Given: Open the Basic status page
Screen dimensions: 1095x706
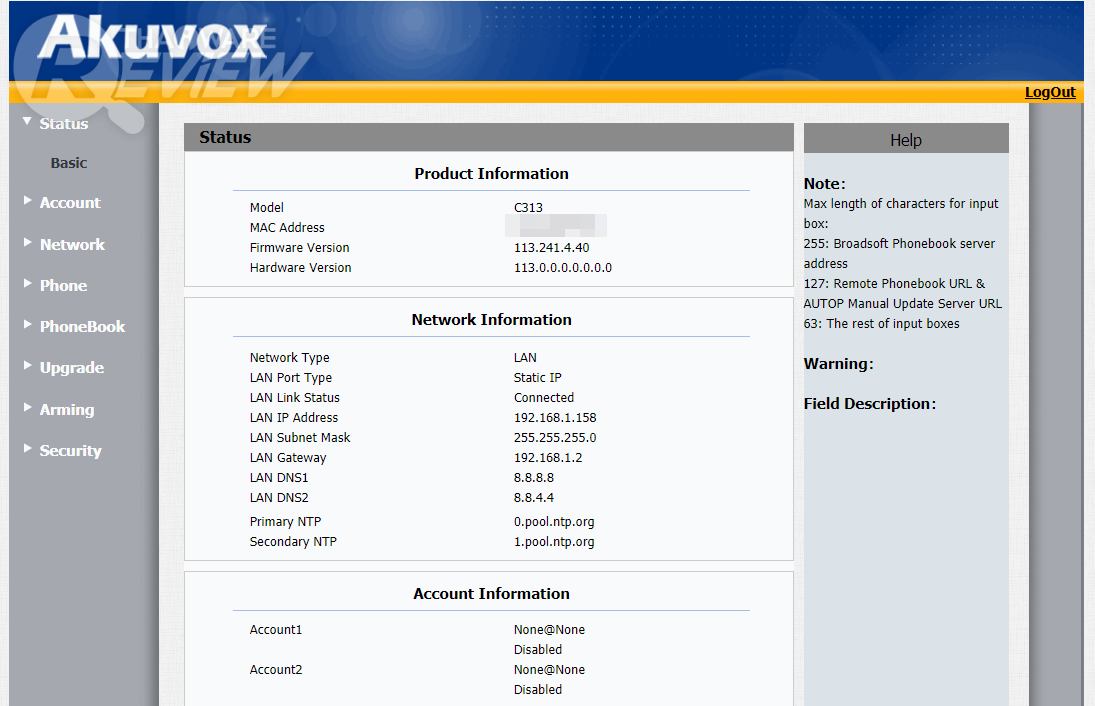Looking at the screenshot, I should pos(69,163).
